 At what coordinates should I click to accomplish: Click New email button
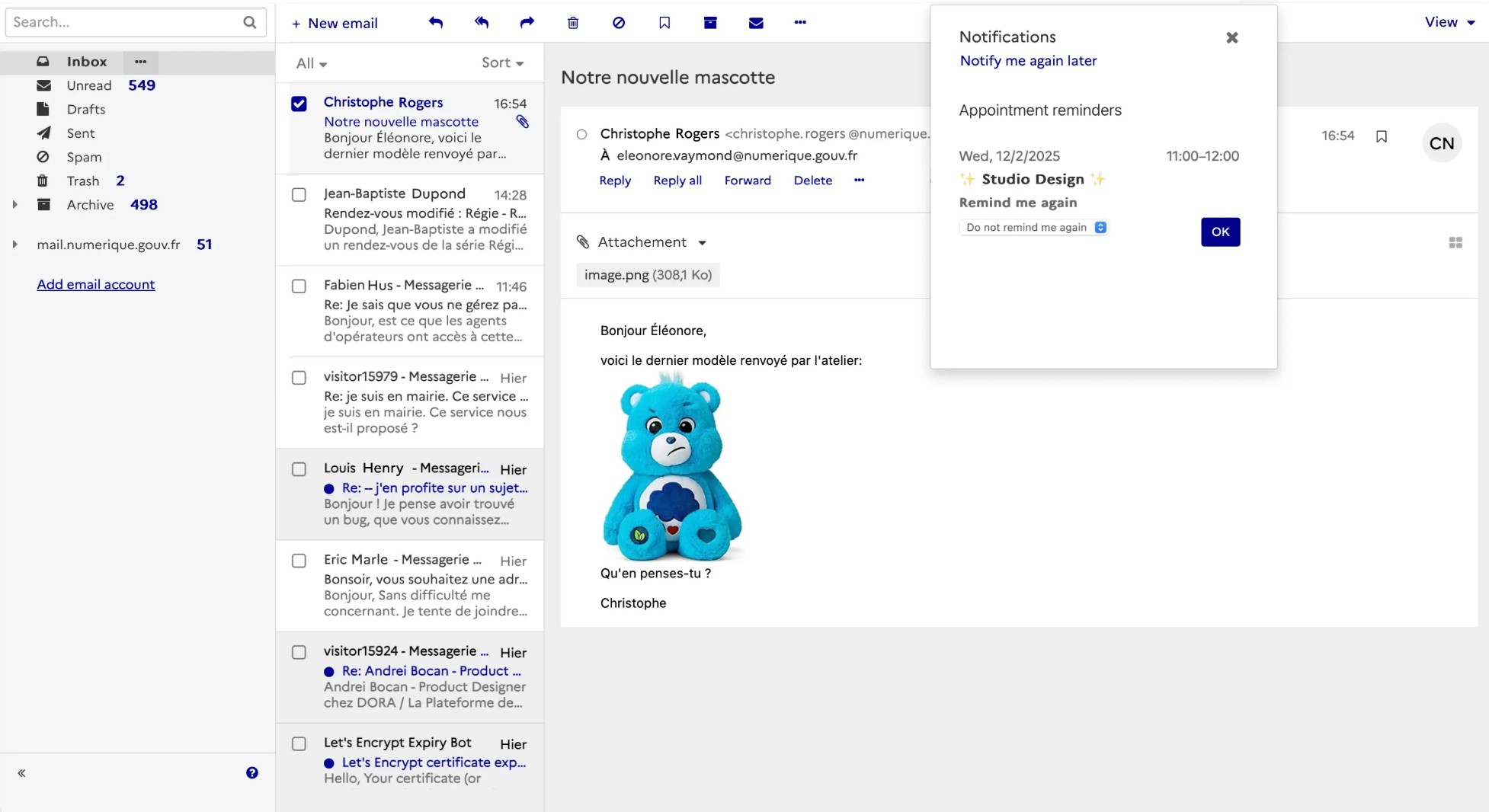(x=335, y=23)
